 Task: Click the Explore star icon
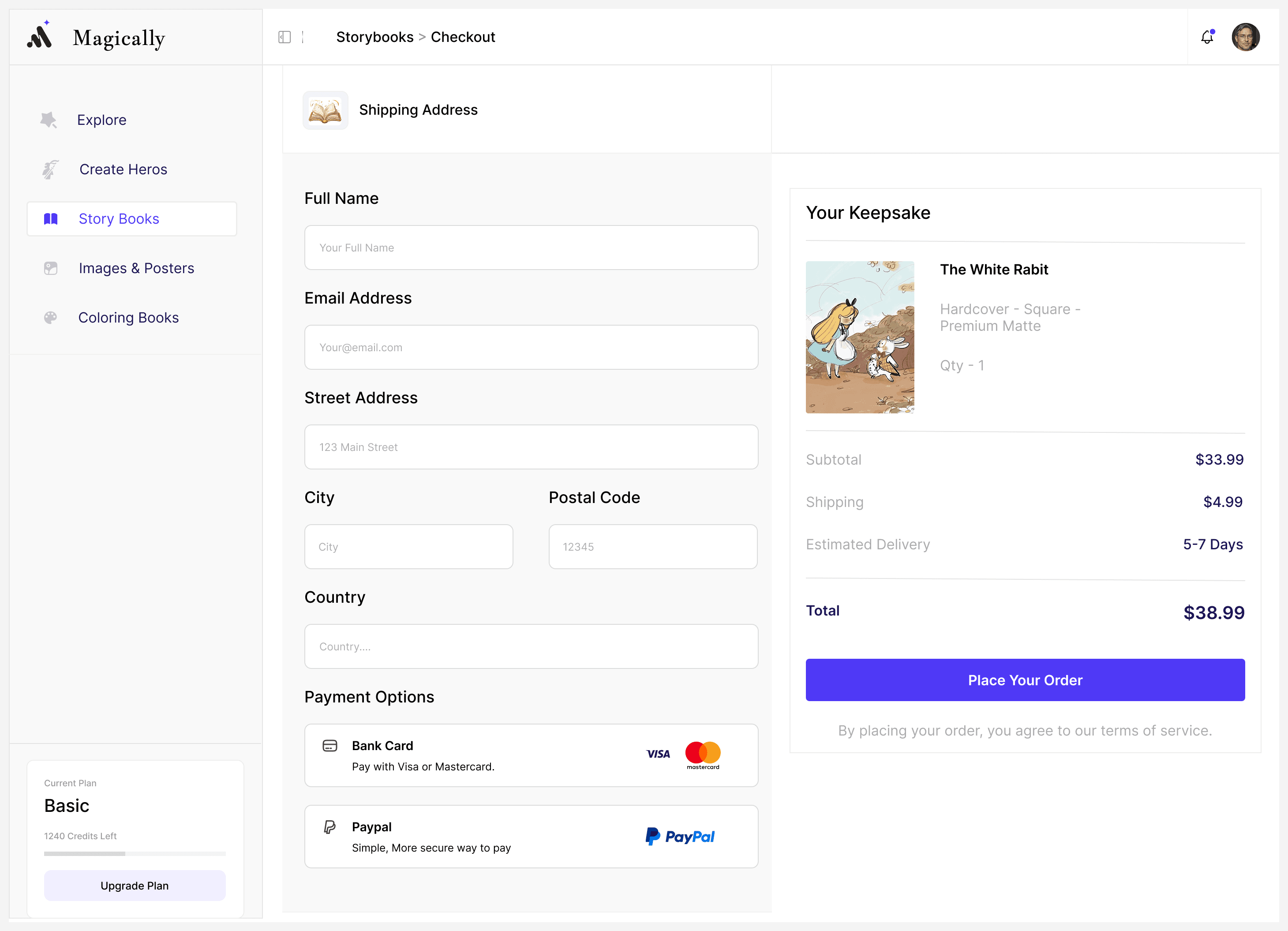tap(49, 120)
